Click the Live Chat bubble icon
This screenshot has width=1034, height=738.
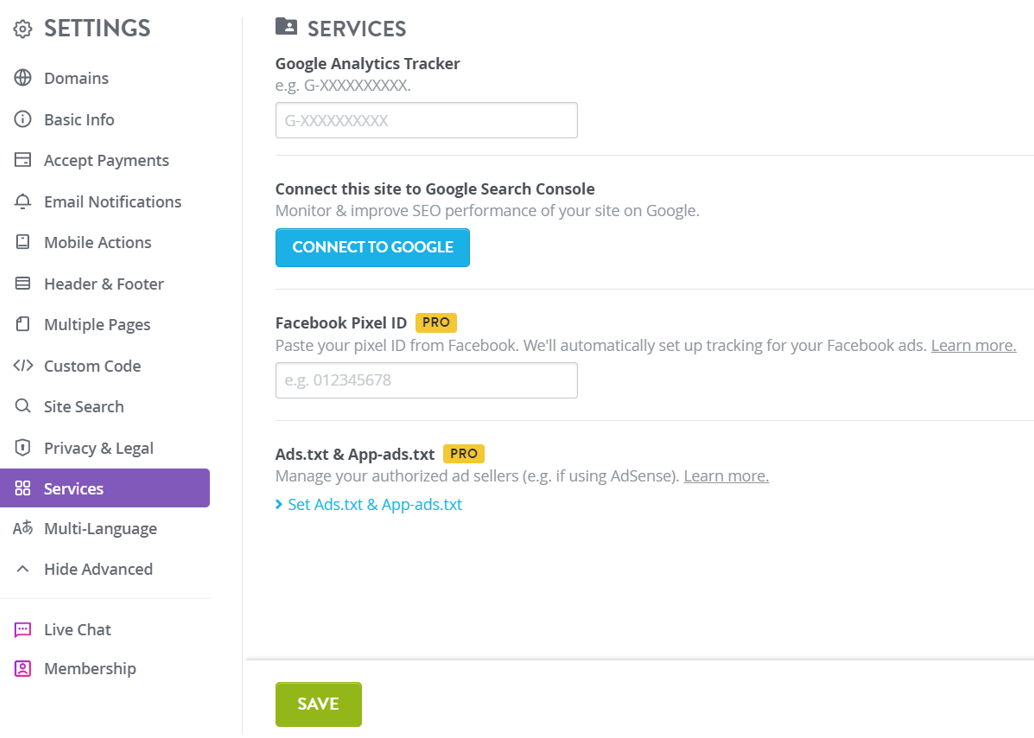pos(23,630)
